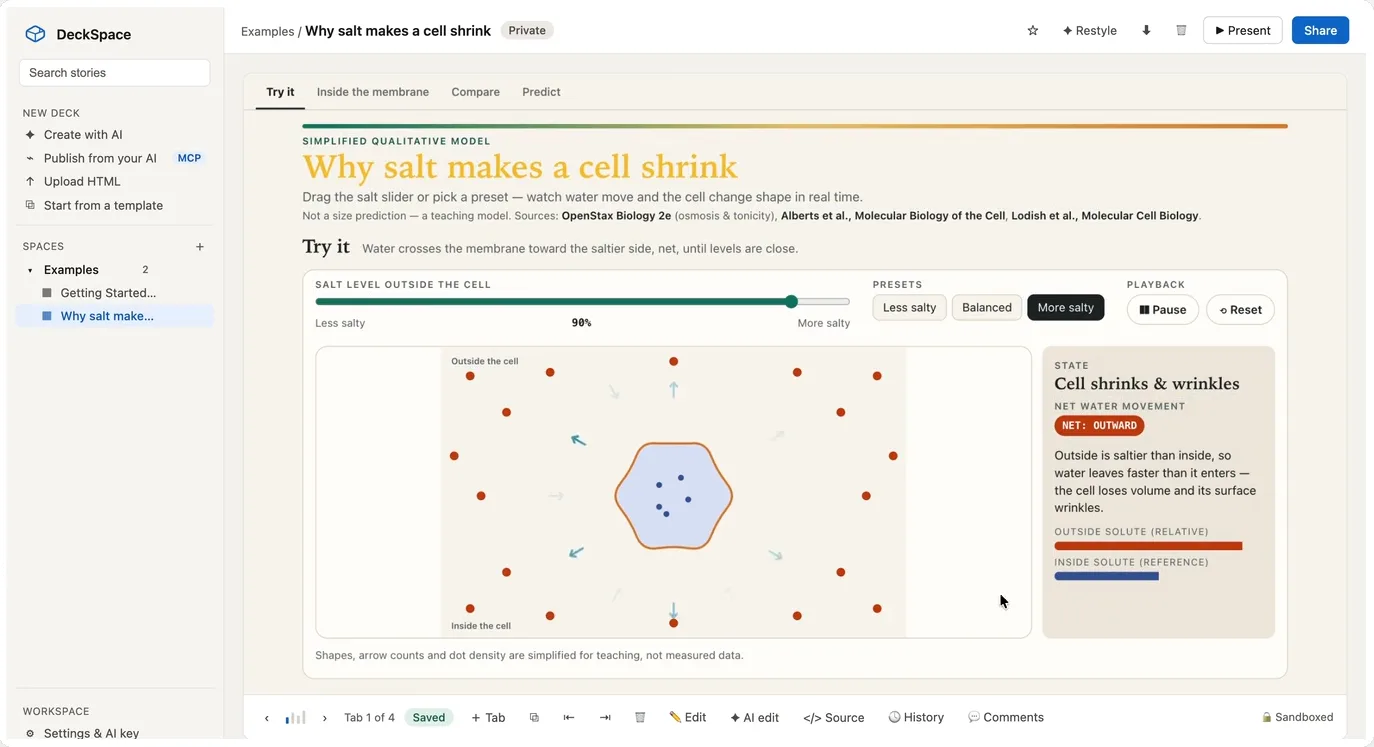1374x747 pixels.
Task: Move tab right with arrow-to-bar icon
Action: coord(605,718)
